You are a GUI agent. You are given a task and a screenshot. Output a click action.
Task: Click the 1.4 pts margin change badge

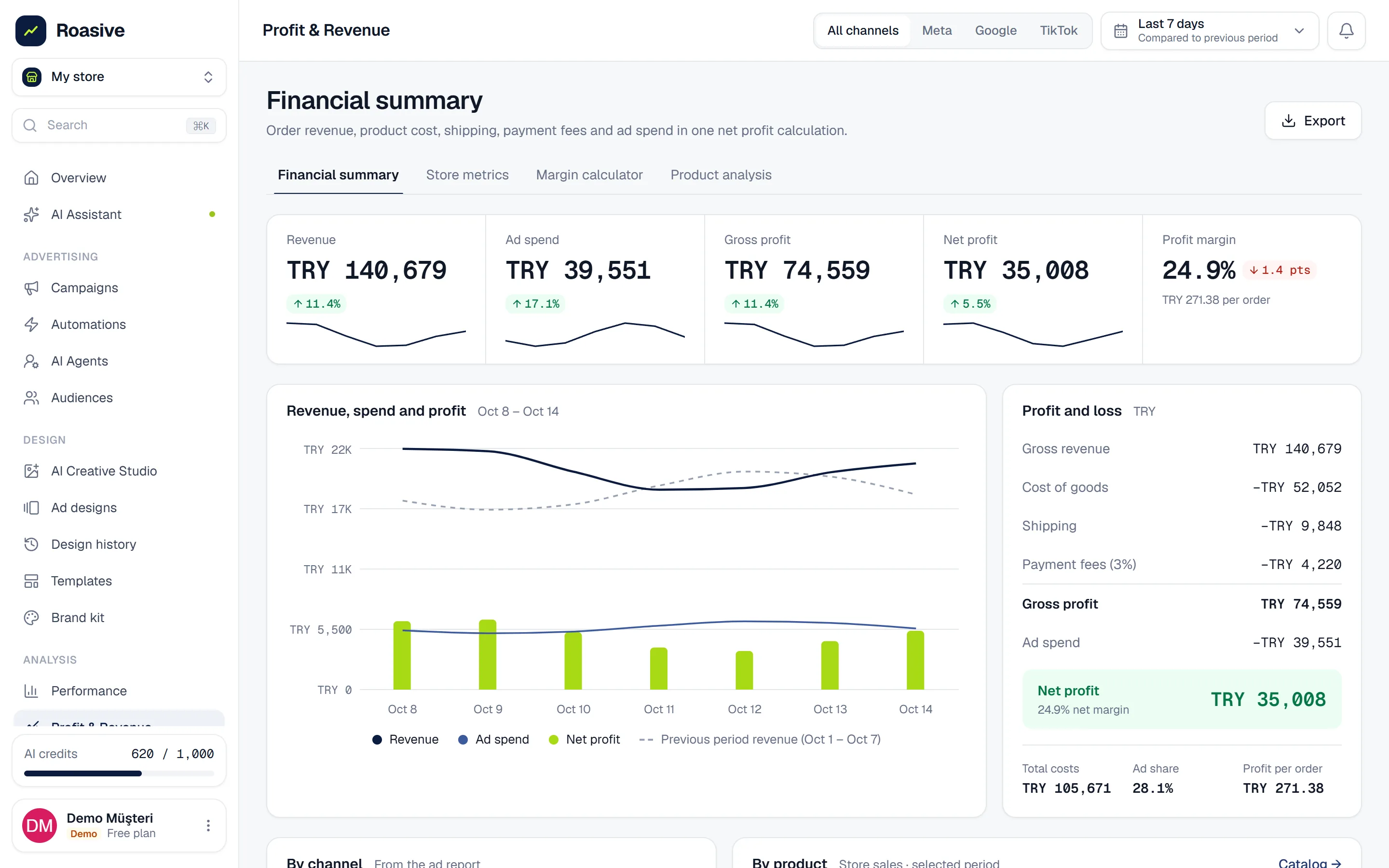(1280, 271)
